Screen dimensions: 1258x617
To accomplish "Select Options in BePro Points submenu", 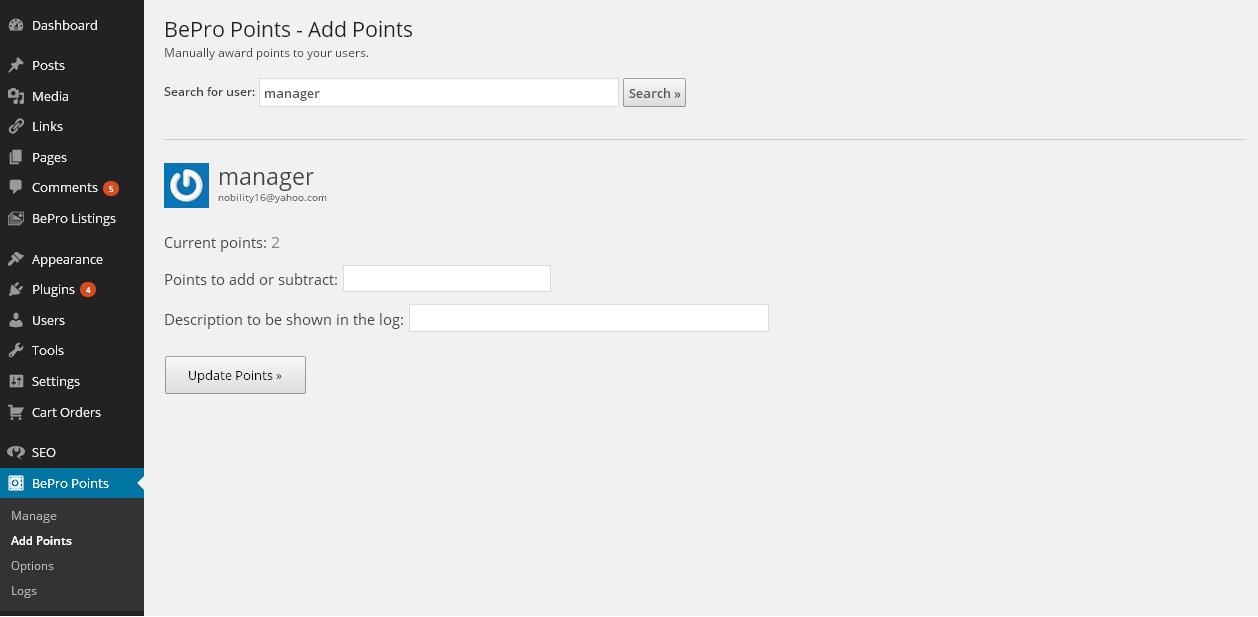I will point(32,566).
